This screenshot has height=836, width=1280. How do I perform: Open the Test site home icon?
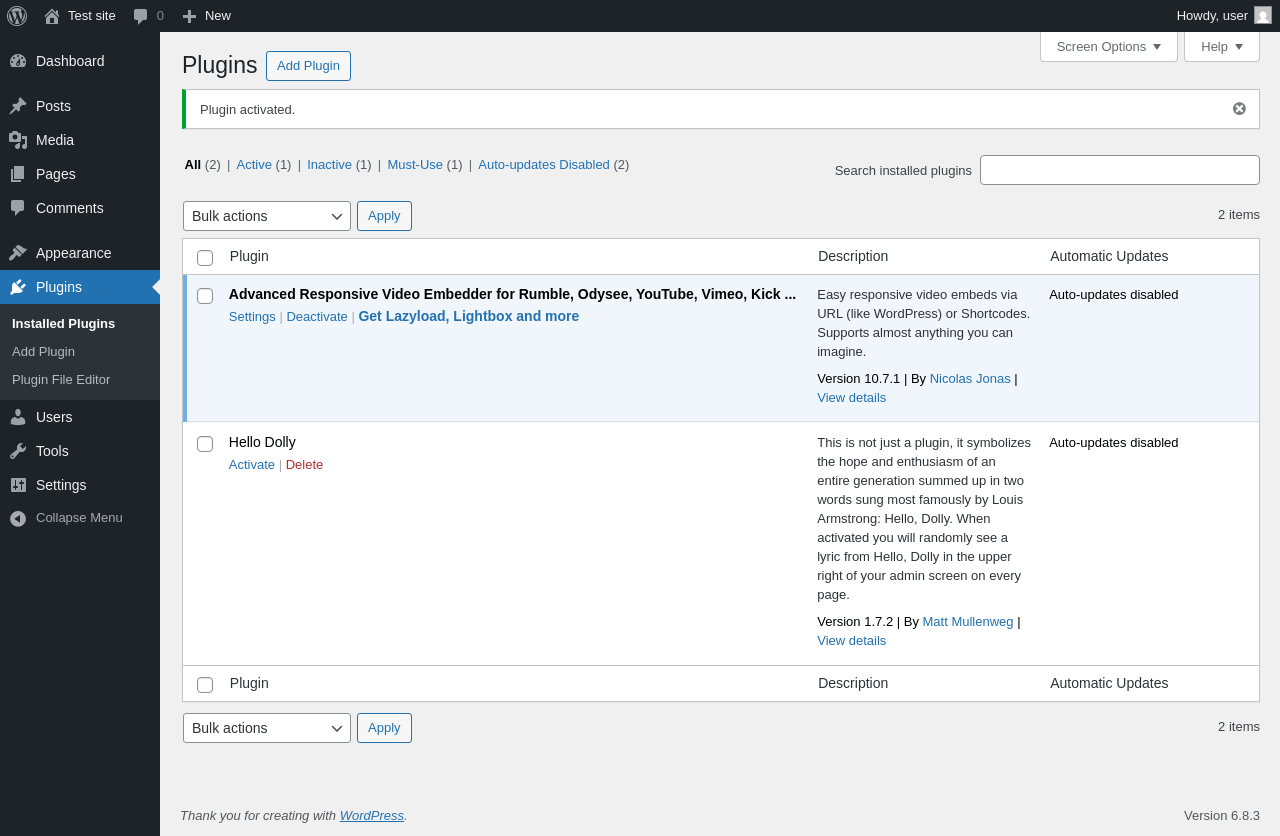pos(52,16)
